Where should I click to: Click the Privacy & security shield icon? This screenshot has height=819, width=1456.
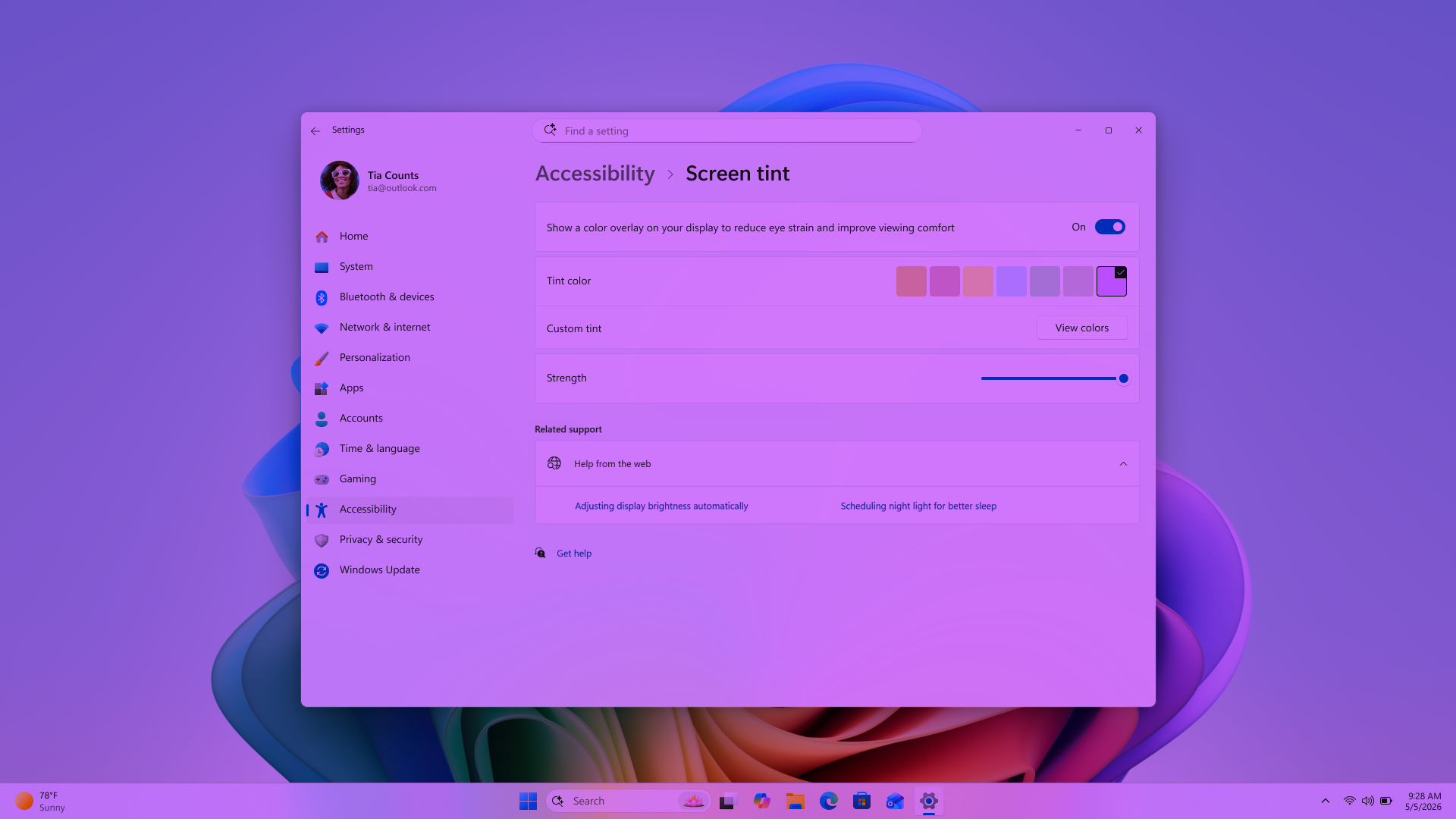(322, 540)
